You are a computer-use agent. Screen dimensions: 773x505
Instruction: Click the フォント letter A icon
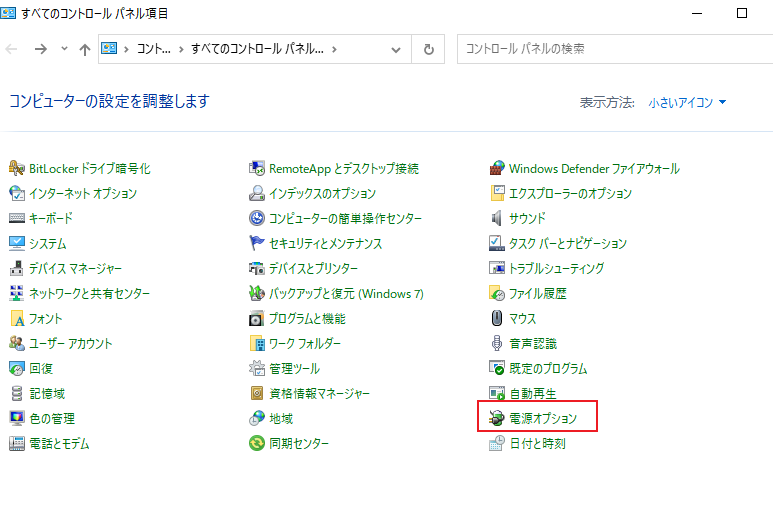[x=17, y=319]
